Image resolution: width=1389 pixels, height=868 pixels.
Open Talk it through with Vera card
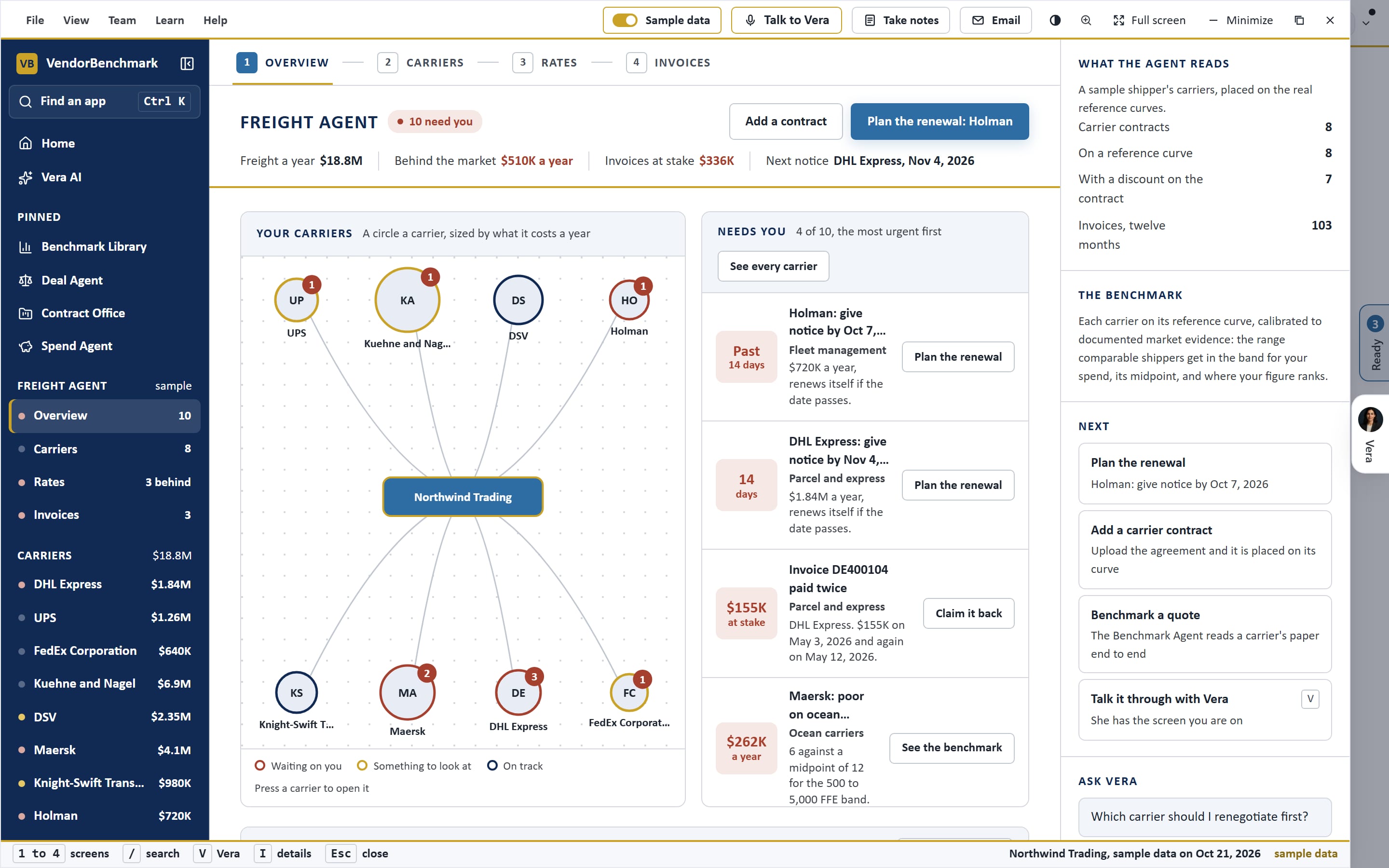pyautogui.click(x=1204, y=709)
